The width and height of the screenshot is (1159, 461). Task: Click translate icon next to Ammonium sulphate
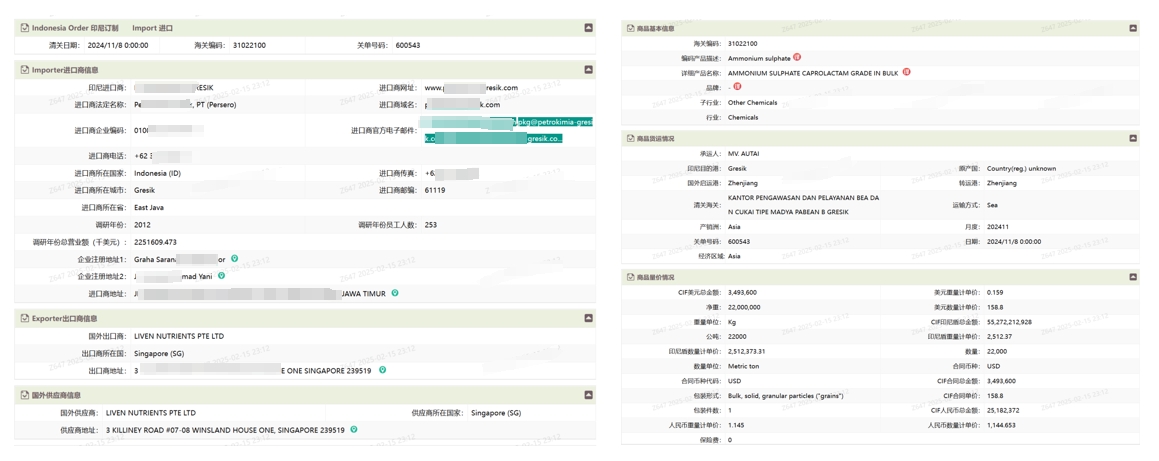pos(797,58)
